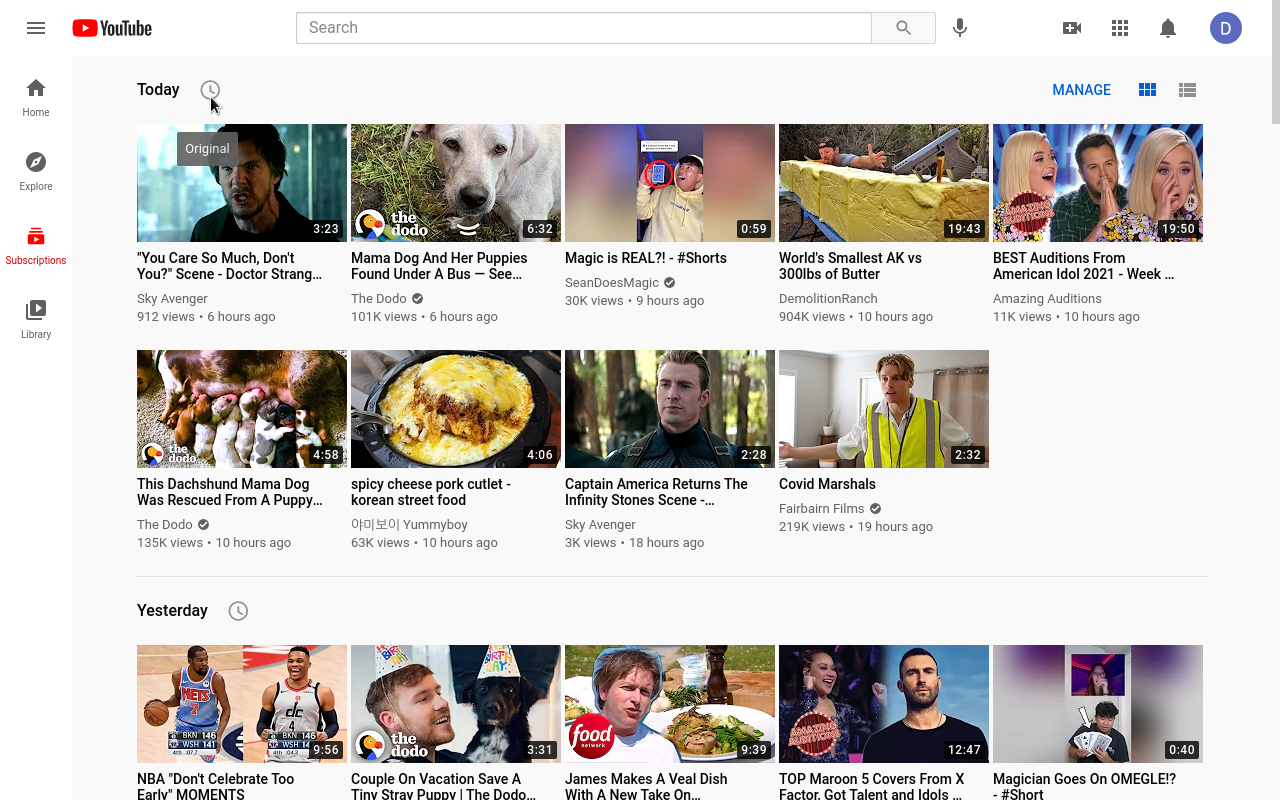
Task: Open the YouTube apps grid
Action: pos(1120,28)
